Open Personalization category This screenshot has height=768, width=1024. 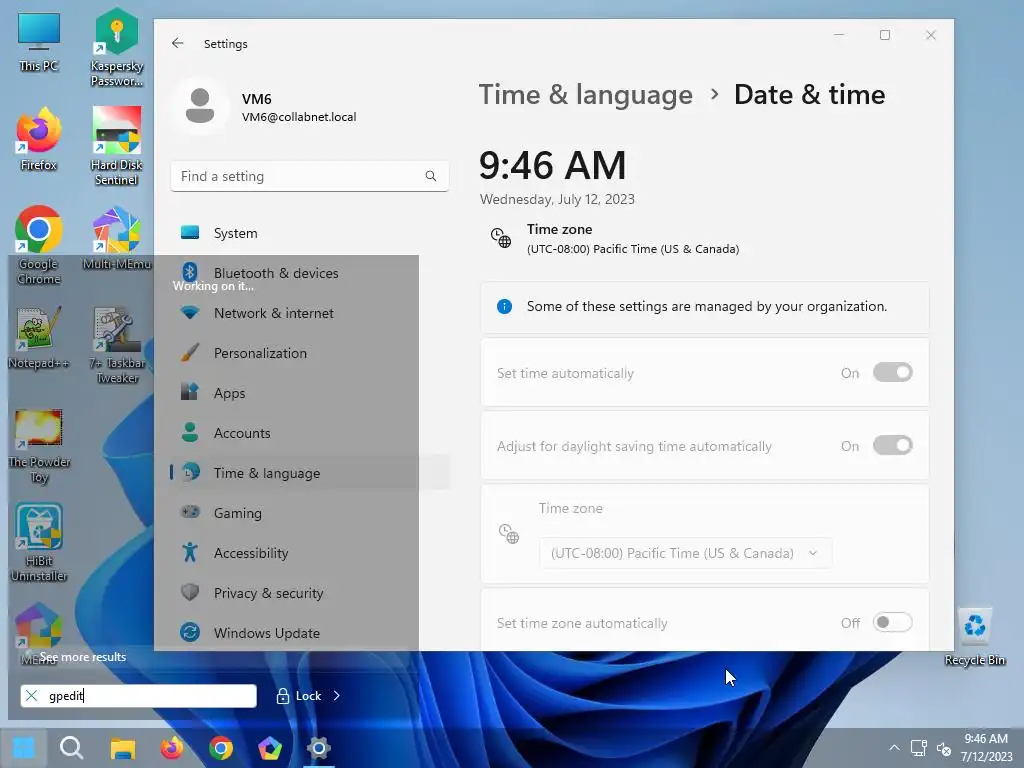pos(310,353)
